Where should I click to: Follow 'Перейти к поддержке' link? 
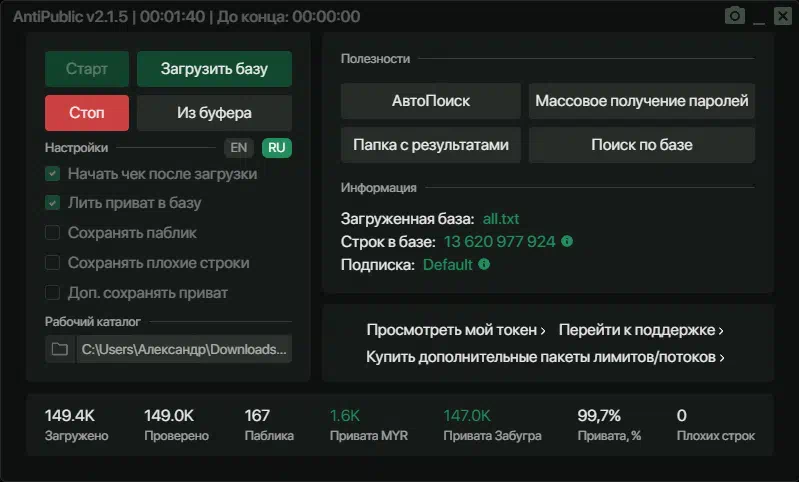[641, 330]
